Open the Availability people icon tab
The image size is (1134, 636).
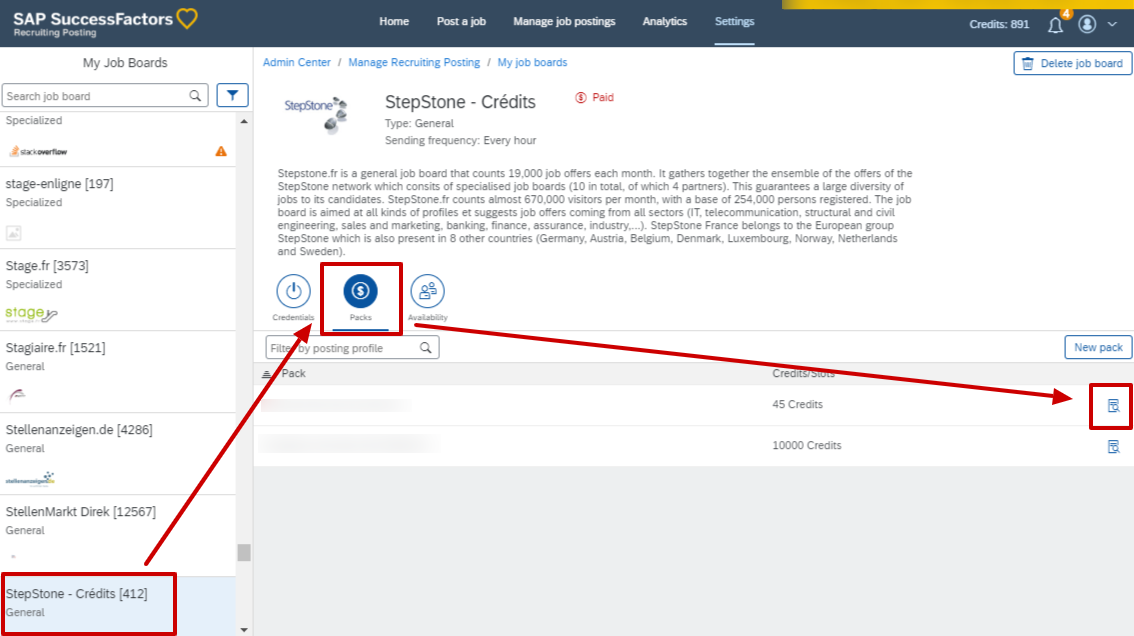click(427, 292)
